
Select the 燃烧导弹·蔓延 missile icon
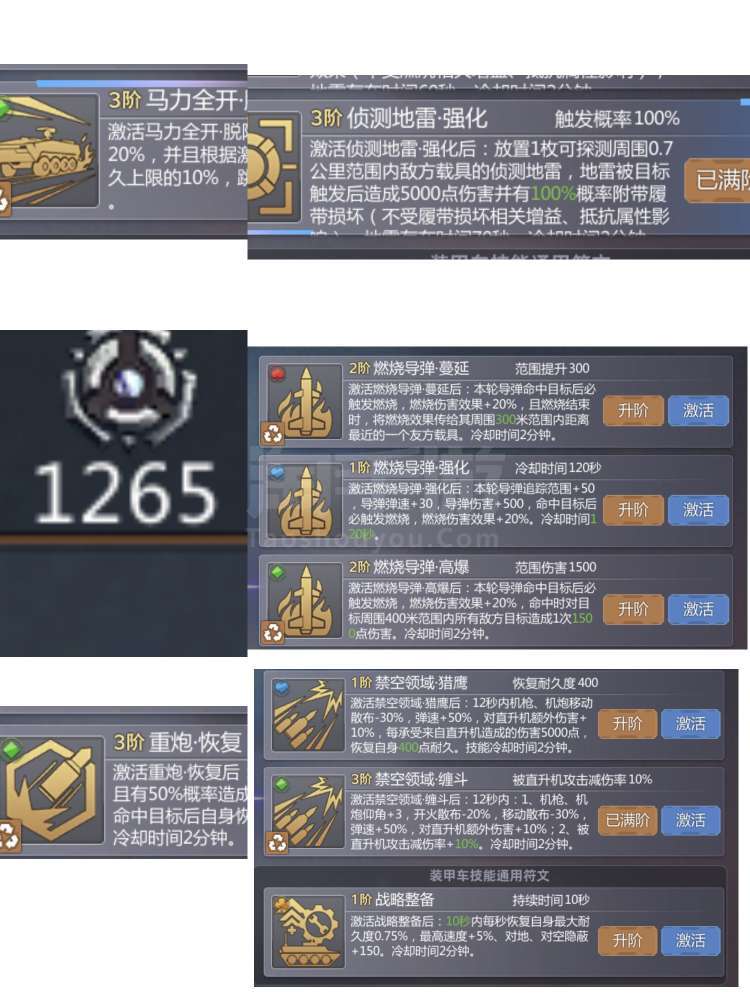click(x=304, y=403)
